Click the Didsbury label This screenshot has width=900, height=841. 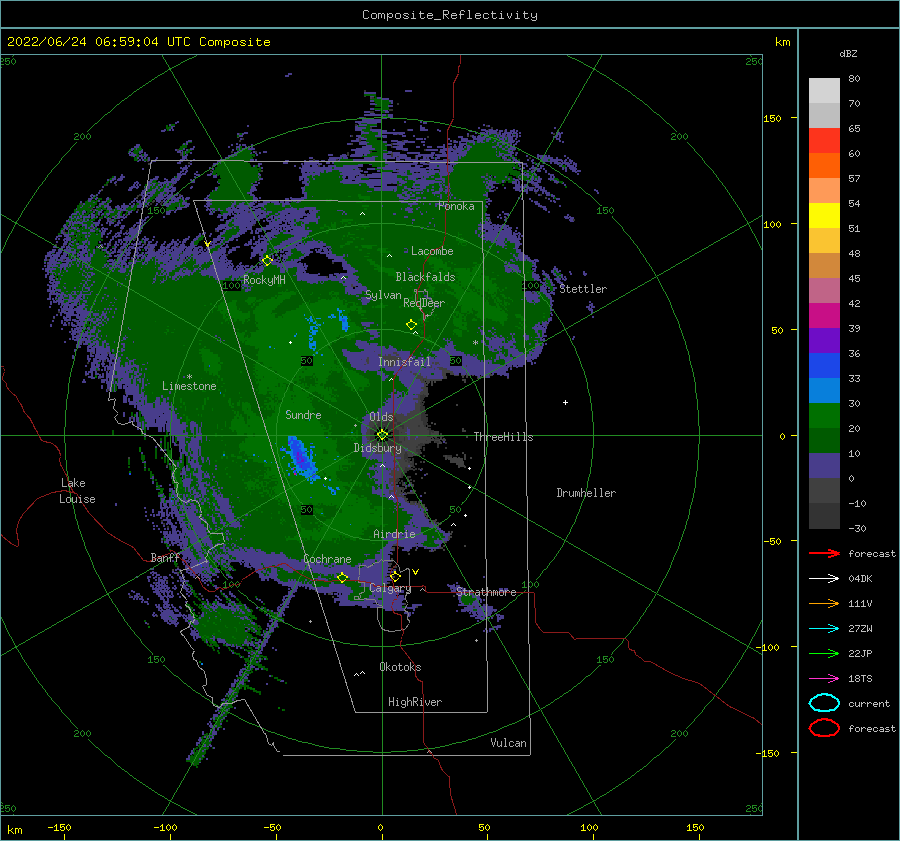(377, 448)
